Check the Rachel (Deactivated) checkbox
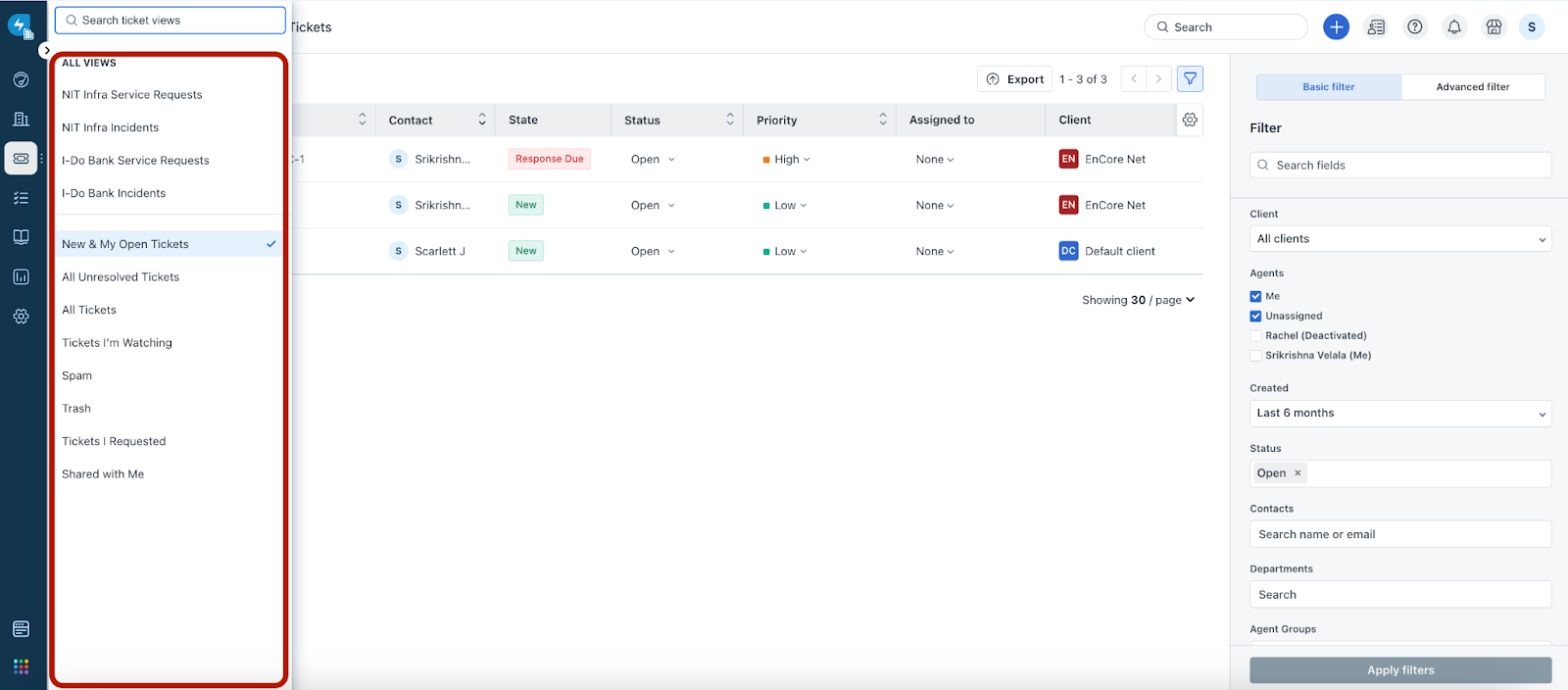This screenshot has width=1568, height=690. pos(1255,335)
